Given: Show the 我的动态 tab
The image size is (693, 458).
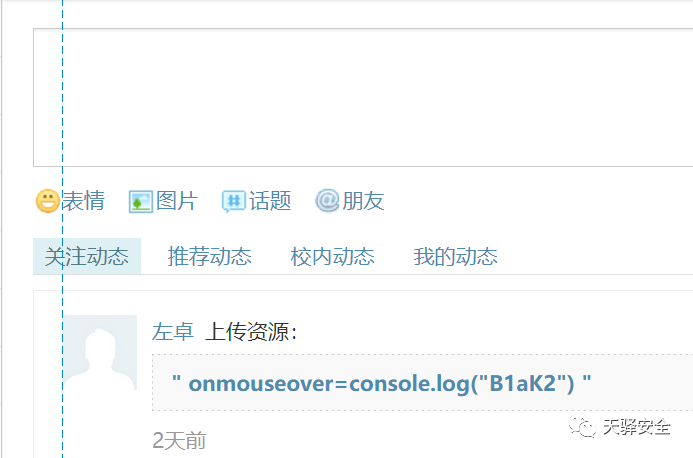Looking at the screenshot, I should pyautogui.click(x=455, y=256).
